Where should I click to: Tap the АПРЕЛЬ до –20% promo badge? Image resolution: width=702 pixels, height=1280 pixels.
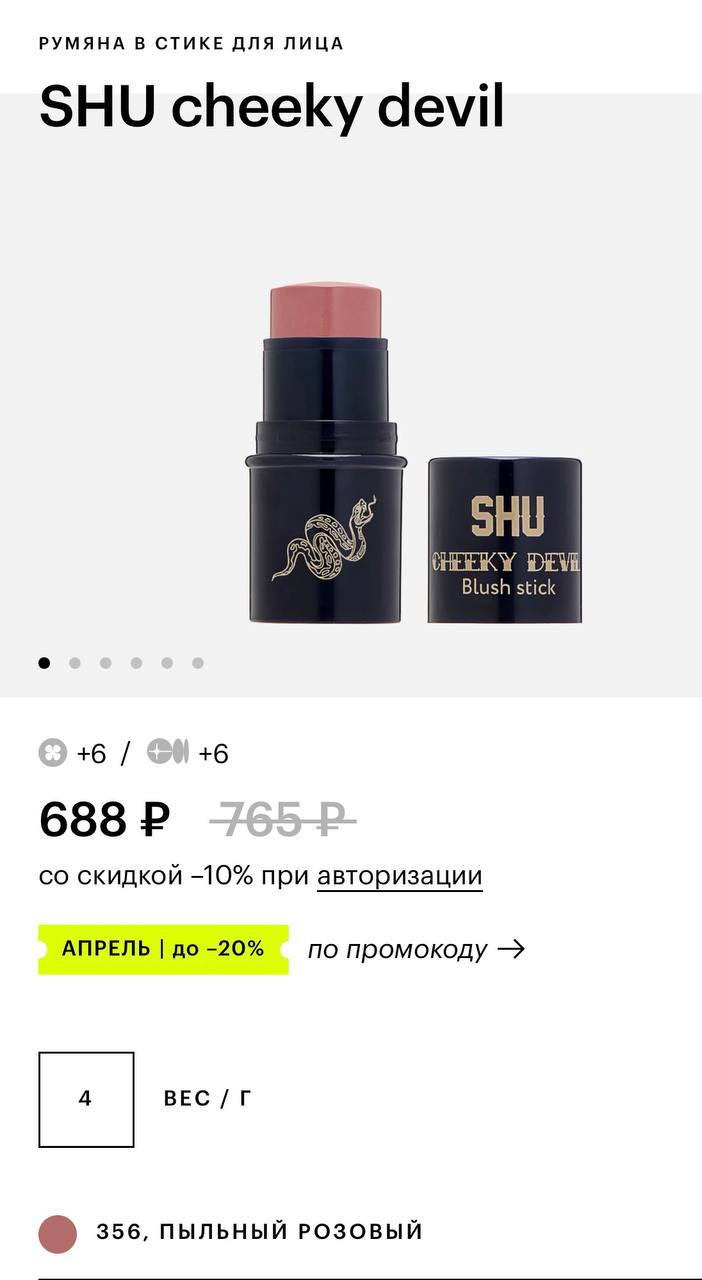point(164,949)
